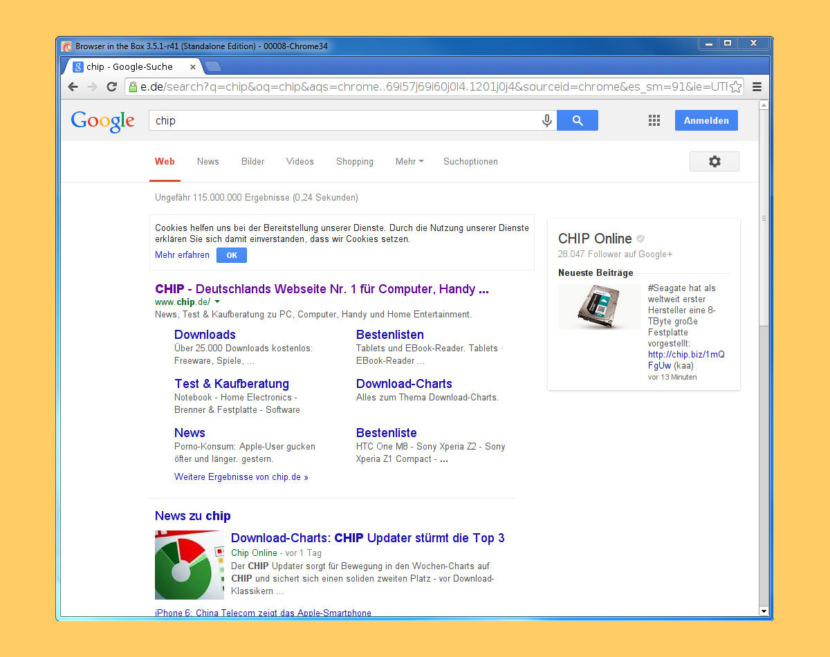Screen dimensions: 830x657
Task: Expand the Mehr dropdown in the results toolbar
Action: 407,161
